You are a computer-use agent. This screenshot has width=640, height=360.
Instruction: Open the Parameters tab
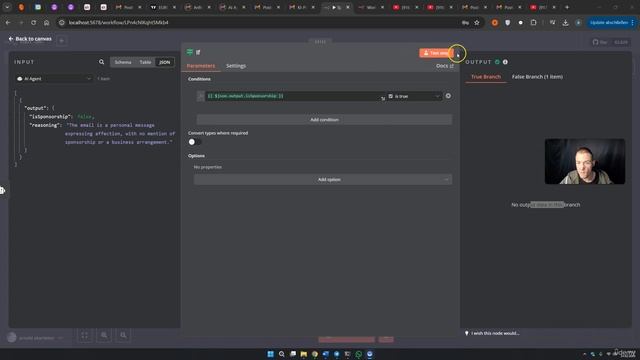(x=200, y=66)
